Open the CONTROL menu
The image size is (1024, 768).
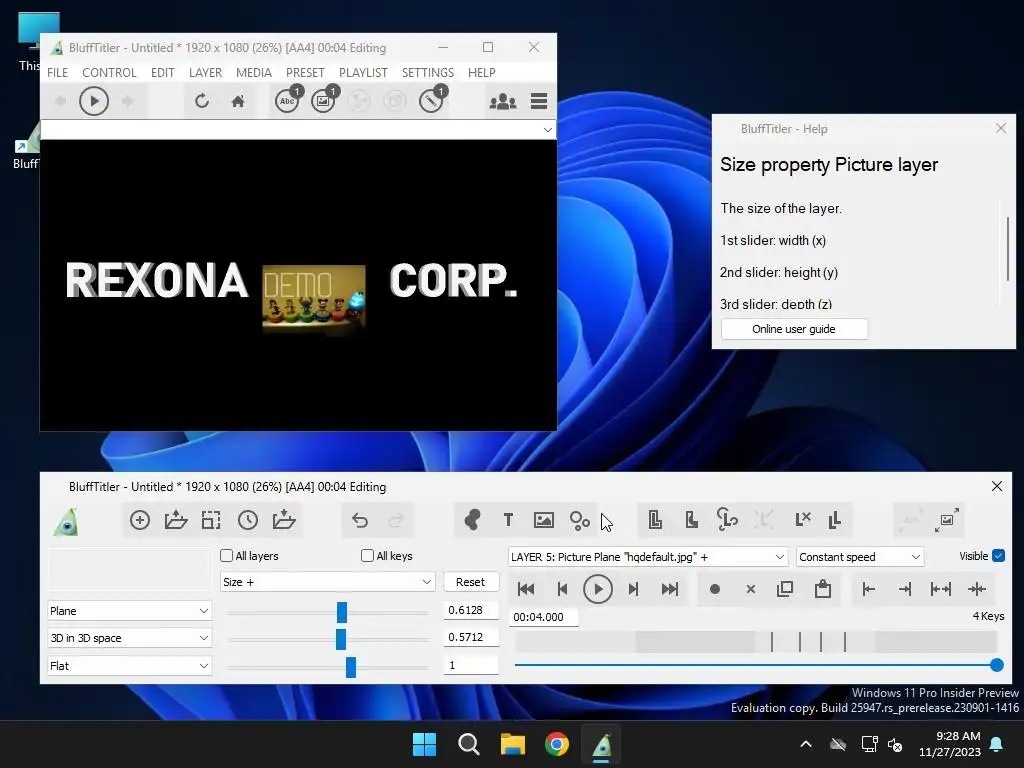tap(109, 72)
